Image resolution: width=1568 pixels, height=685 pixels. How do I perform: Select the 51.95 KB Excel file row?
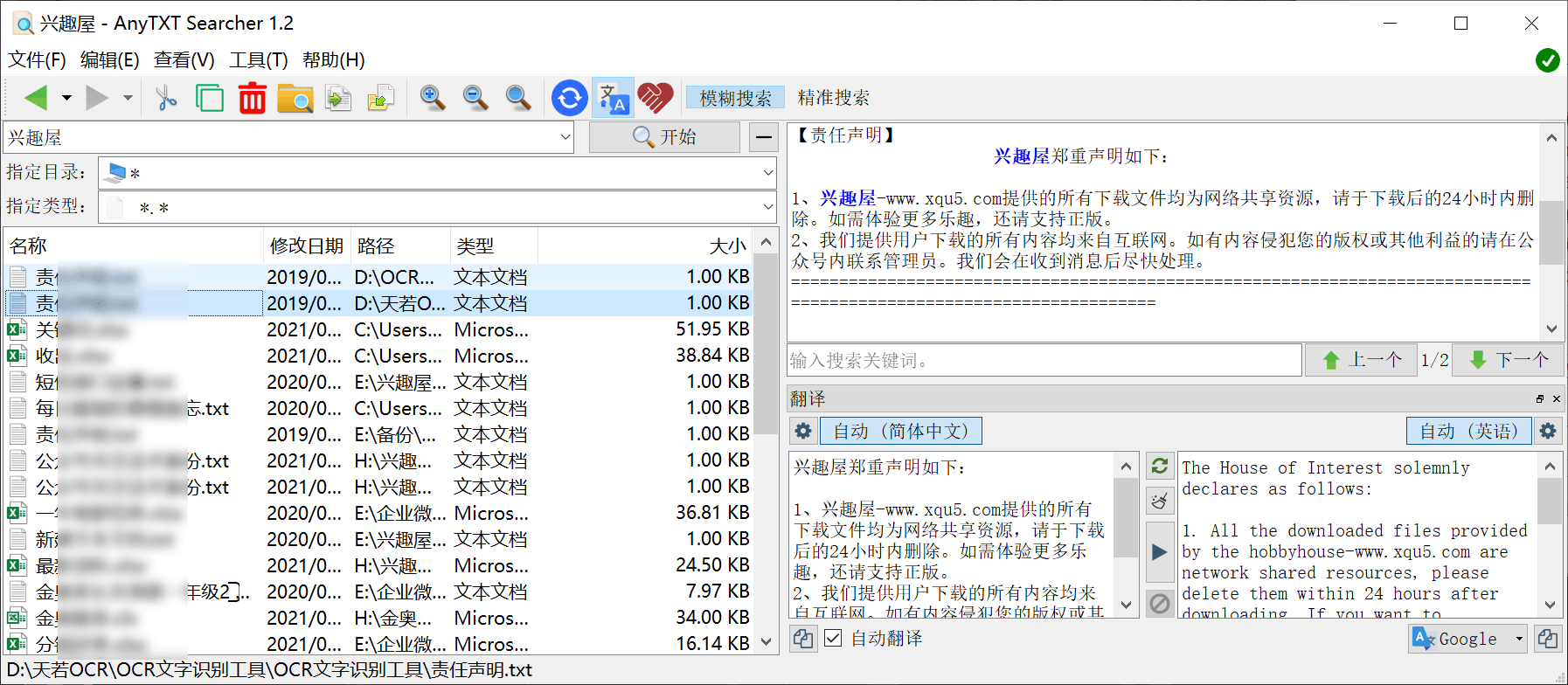pyautogui.click(x=378, y=329)
